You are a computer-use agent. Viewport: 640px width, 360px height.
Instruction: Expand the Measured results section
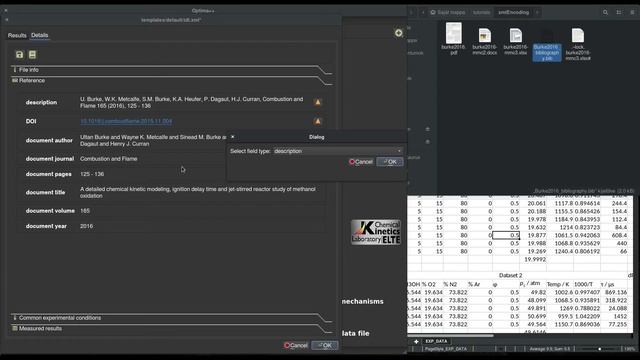[x=171, y=328]
